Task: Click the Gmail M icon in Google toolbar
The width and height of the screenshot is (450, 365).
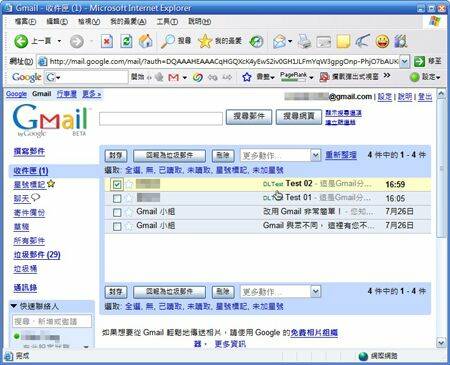Action: [x=174, y=77]
